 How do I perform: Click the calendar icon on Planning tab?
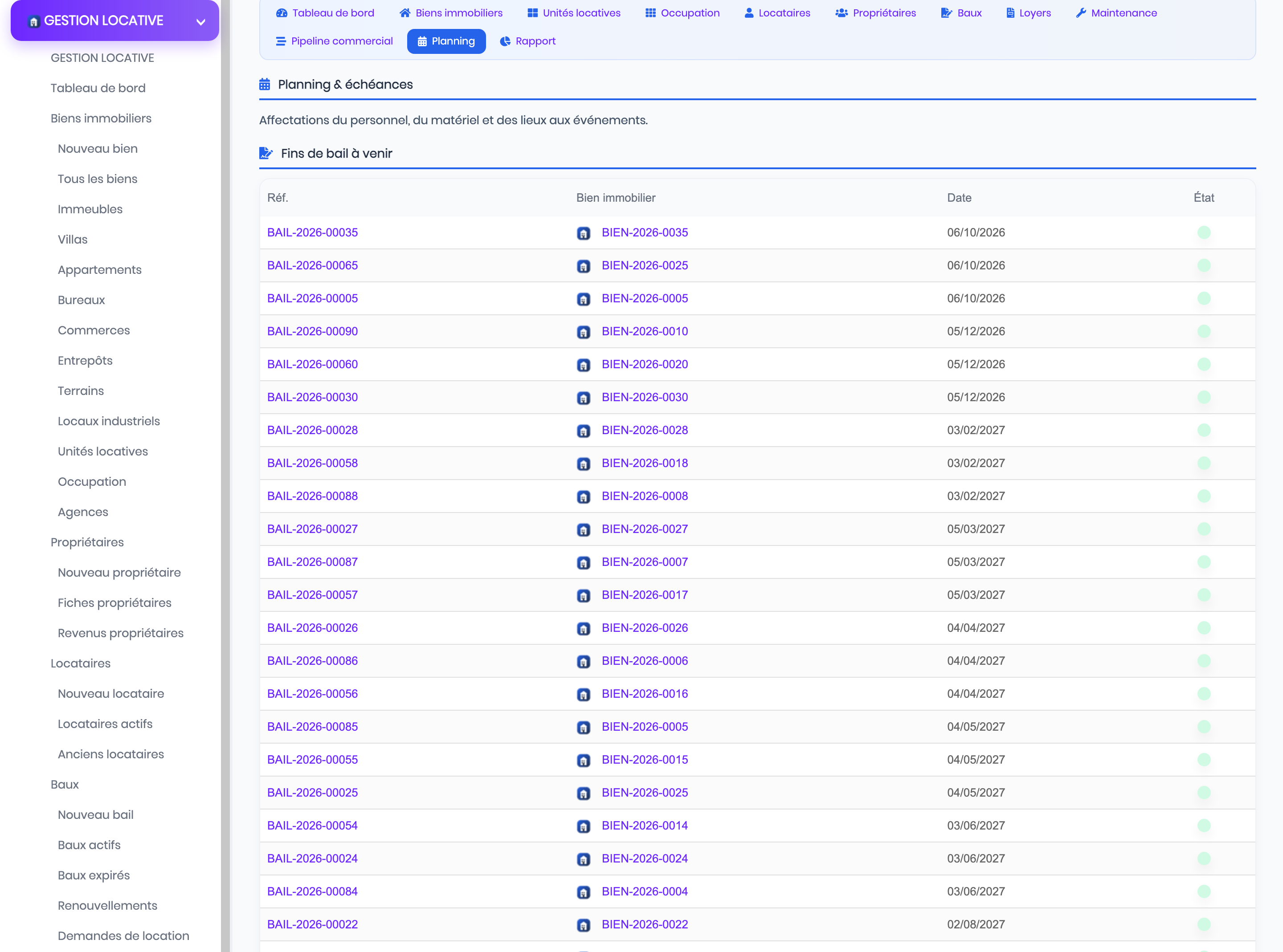click(x=422, y=41)
